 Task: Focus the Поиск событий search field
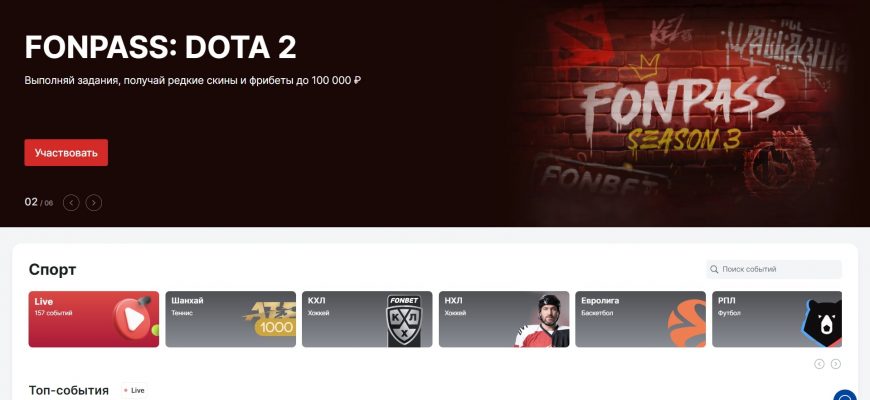tap(774, 269)
